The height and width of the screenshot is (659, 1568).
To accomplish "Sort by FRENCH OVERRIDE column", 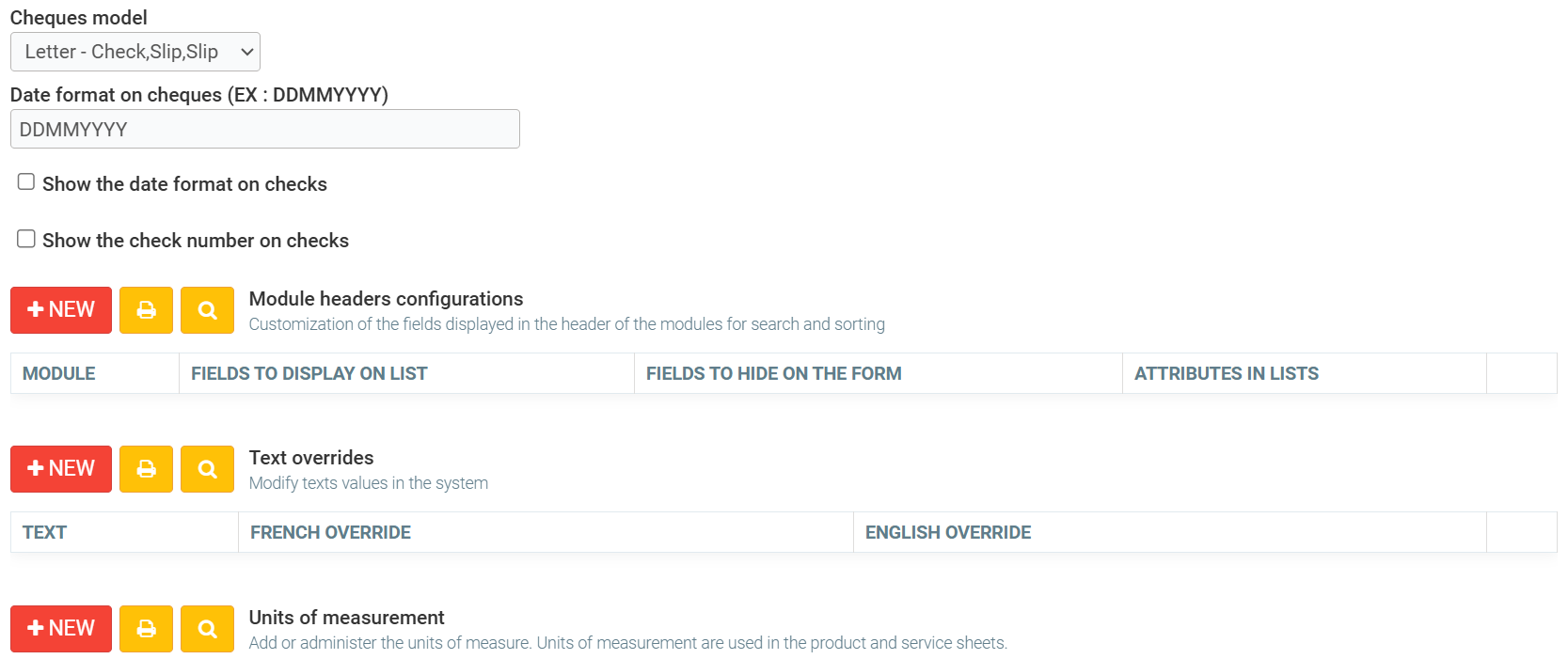I will pyautogui.click(x=330, y=532).
